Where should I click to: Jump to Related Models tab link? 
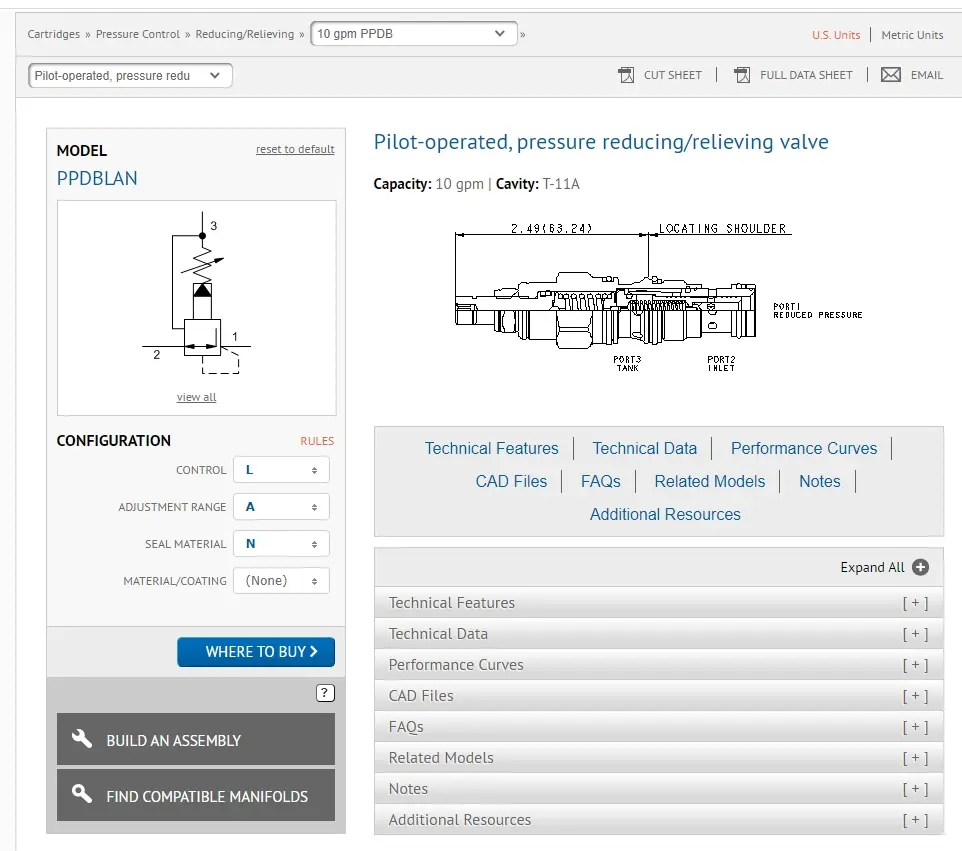click(709, 482)
